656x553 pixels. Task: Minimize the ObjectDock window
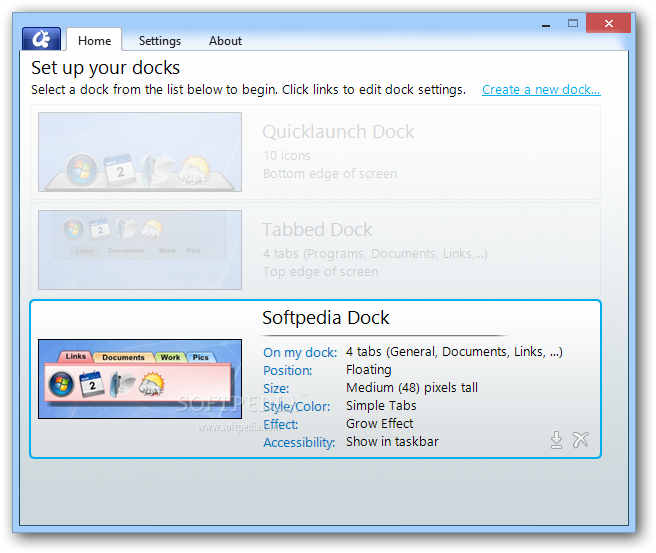coord(546,25)
